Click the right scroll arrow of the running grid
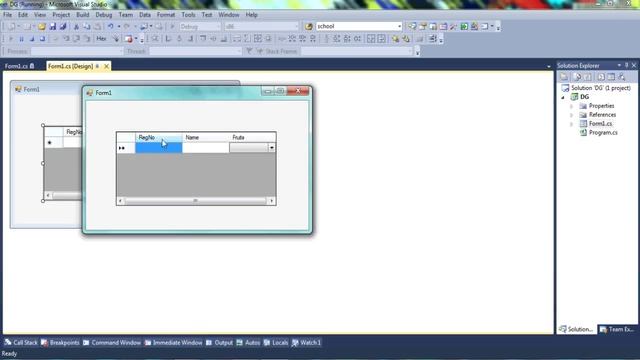Screen dimensions: 640x360 [271, 201]
